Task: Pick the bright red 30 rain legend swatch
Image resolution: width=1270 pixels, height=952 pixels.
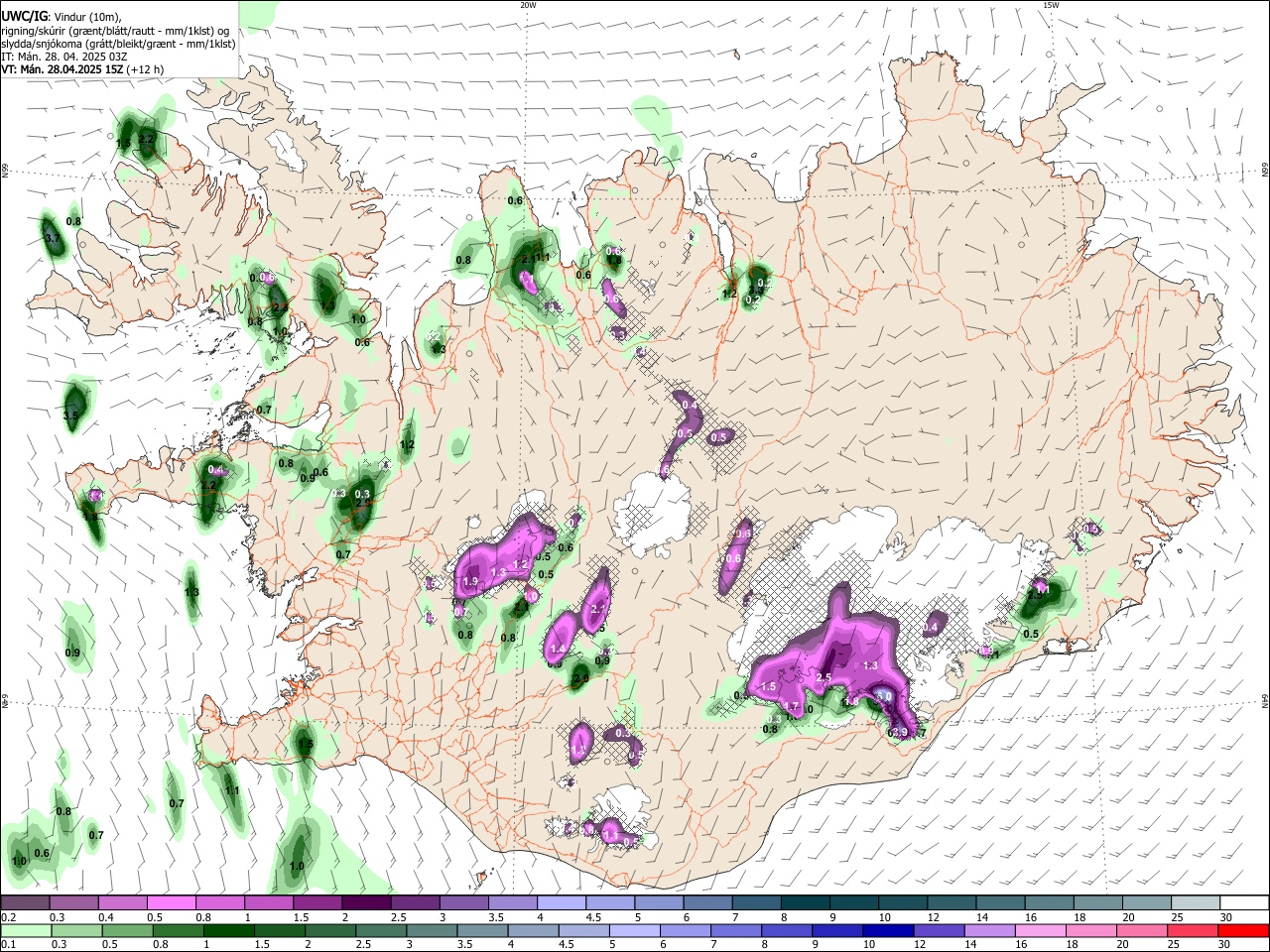Action: click(1242, 930)
